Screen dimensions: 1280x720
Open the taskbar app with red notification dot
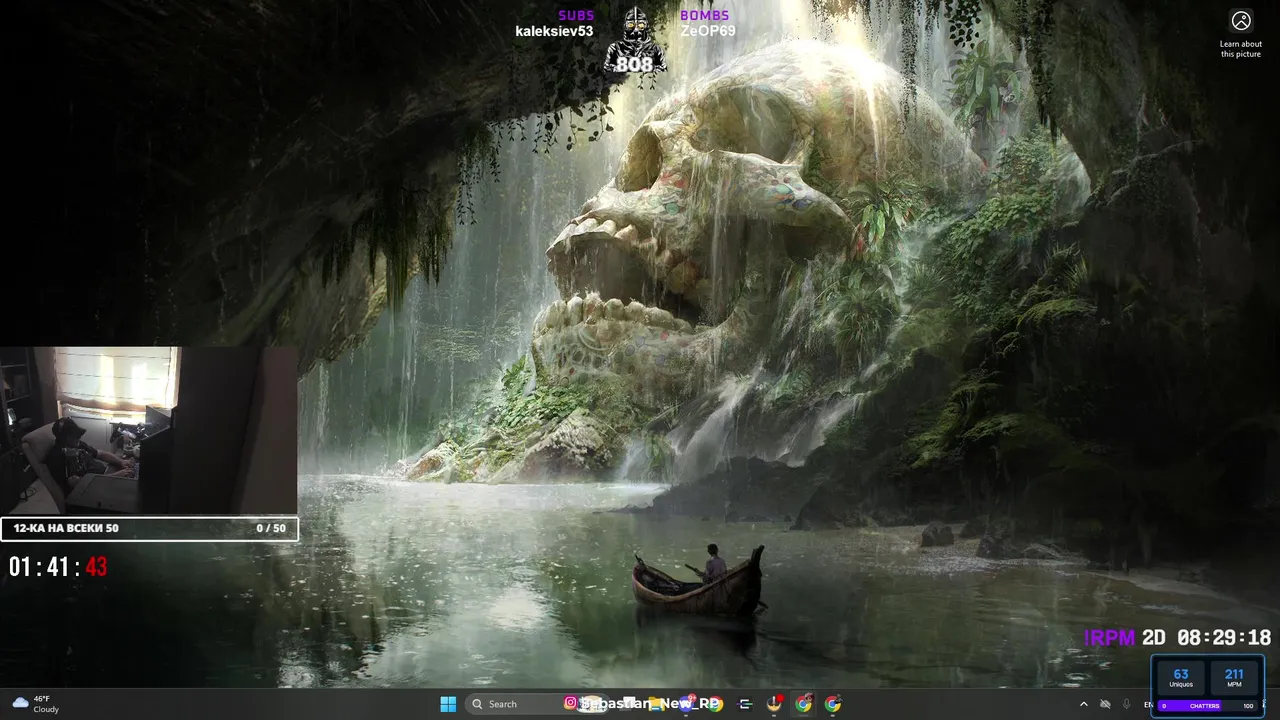pyautogui.click(x=774, y=704)
